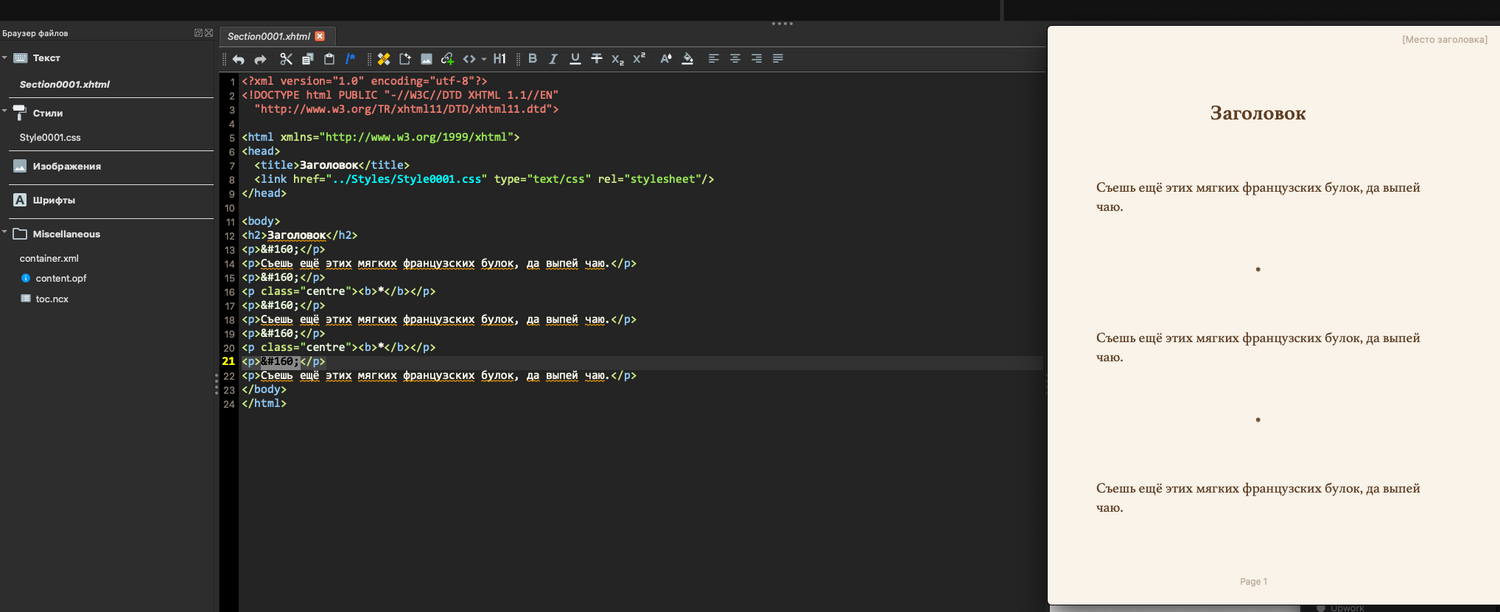Click the content.opf blue info icon
Viewport: 1500px width, 612px height.
pyautogui.click(x=26, y=278)
